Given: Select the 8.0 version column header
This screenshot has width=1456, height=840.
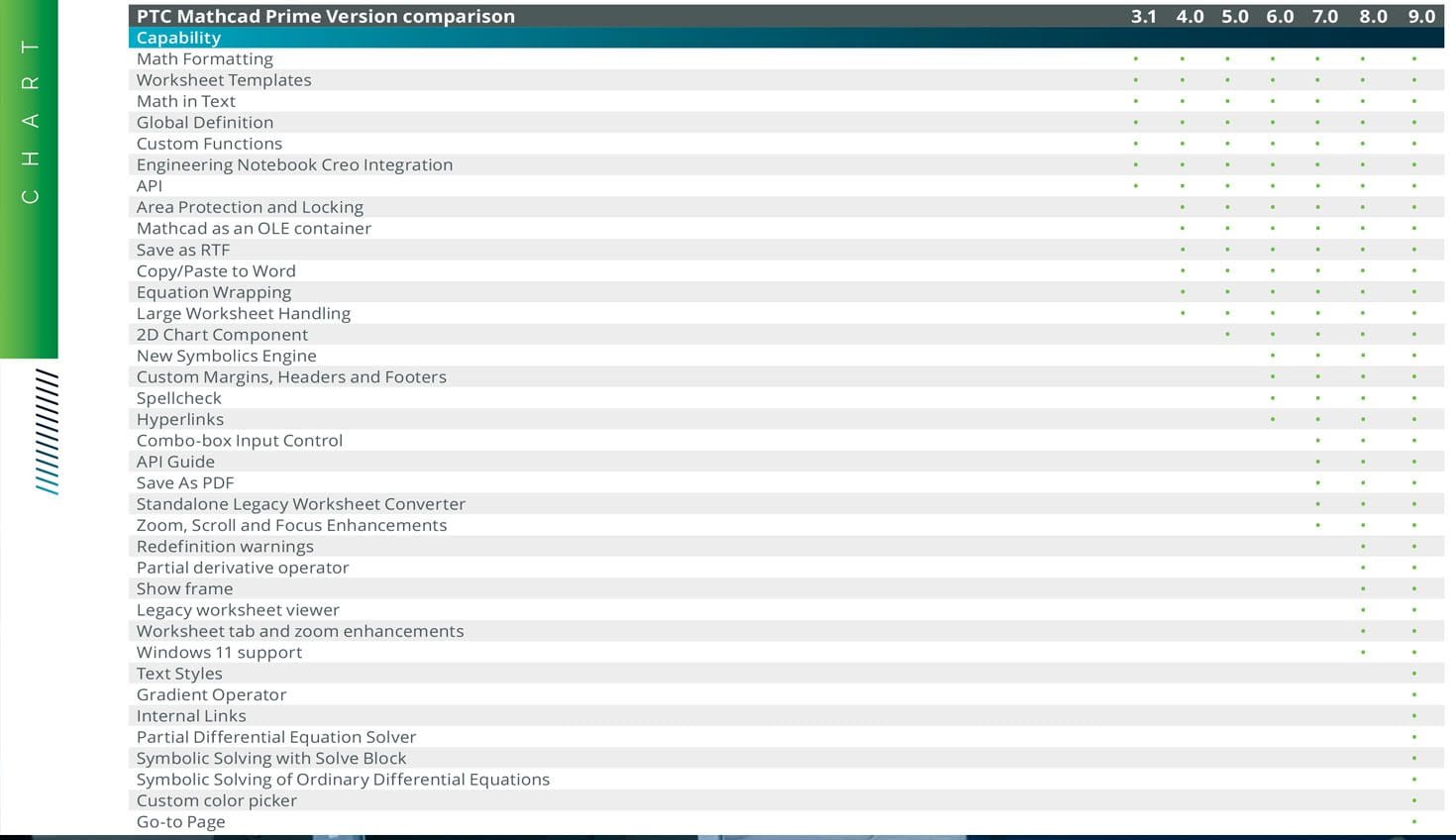Looking at the screenshot, I should pyautogui.click(x=1373, y=16).
